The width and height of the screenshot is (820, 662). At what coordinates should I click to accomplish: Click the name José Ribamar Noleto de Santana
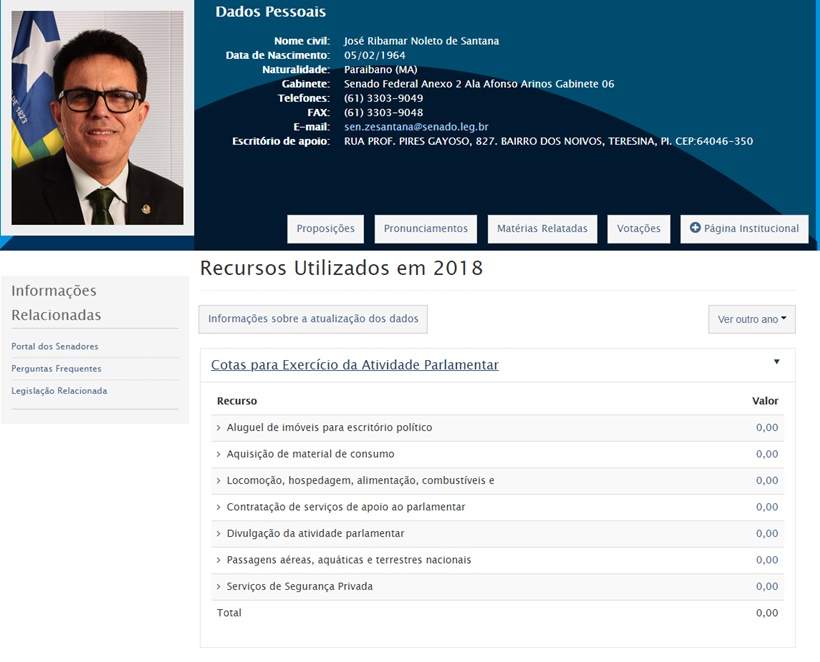pyautogui.click(x=422, y=41)
